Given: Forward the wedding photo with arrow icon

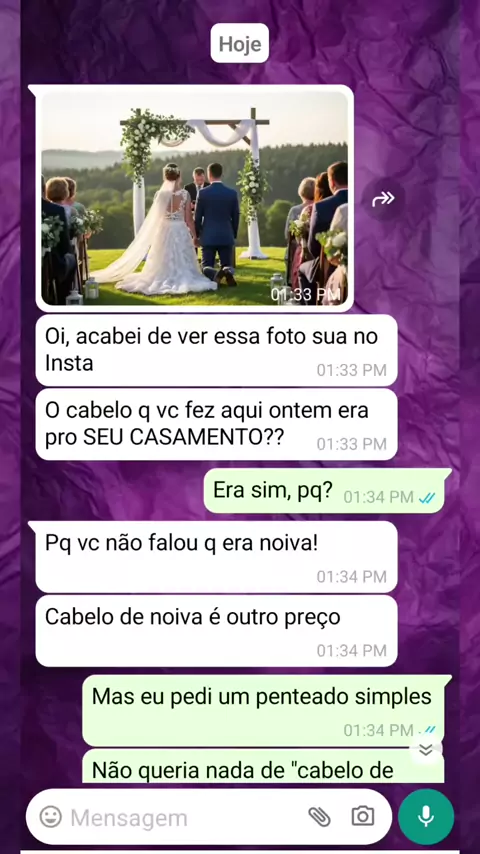Looking at the screenshot, I should pos(383,199).
